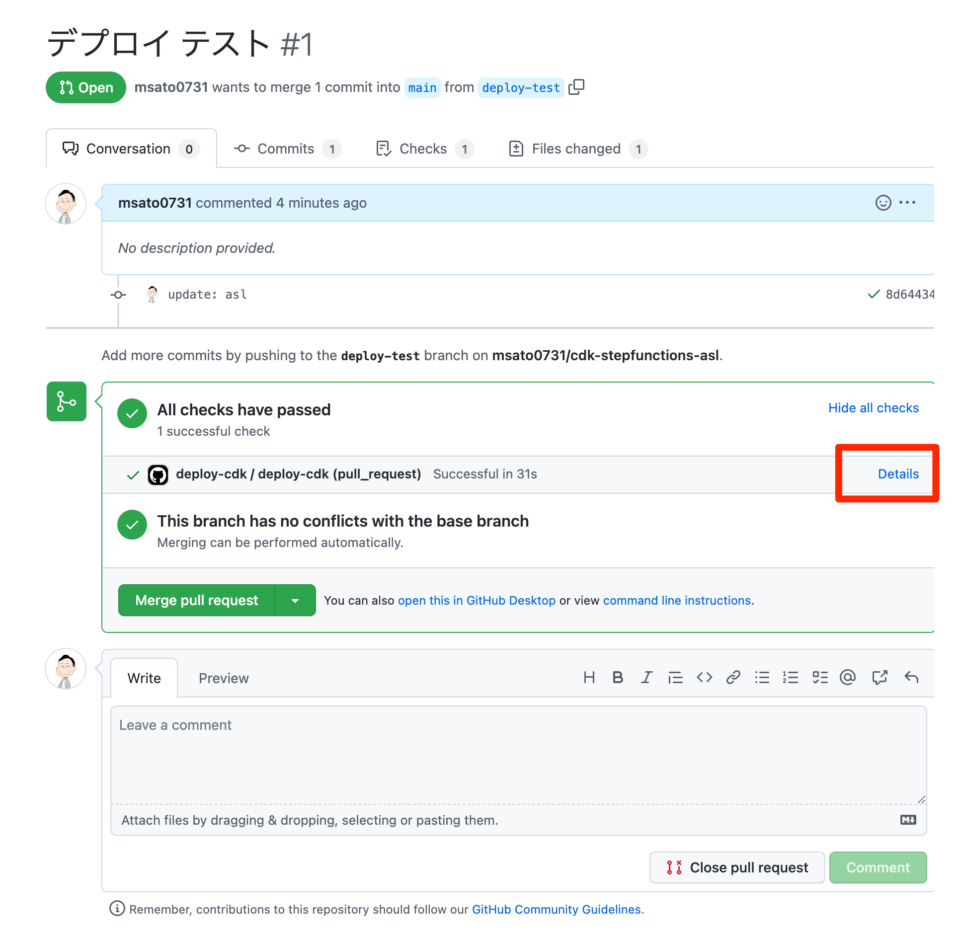
Task: Open Details for the deploy-cdk check
Action: [x=897, y=473]
